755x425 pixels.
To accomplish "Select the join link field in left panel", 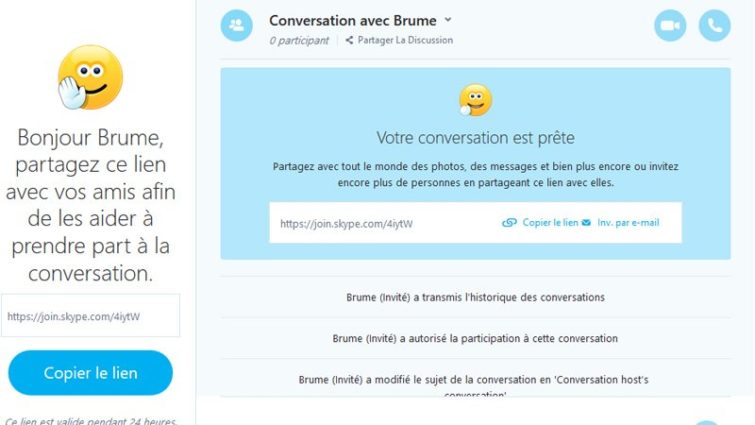I will [x=90, y=316].
